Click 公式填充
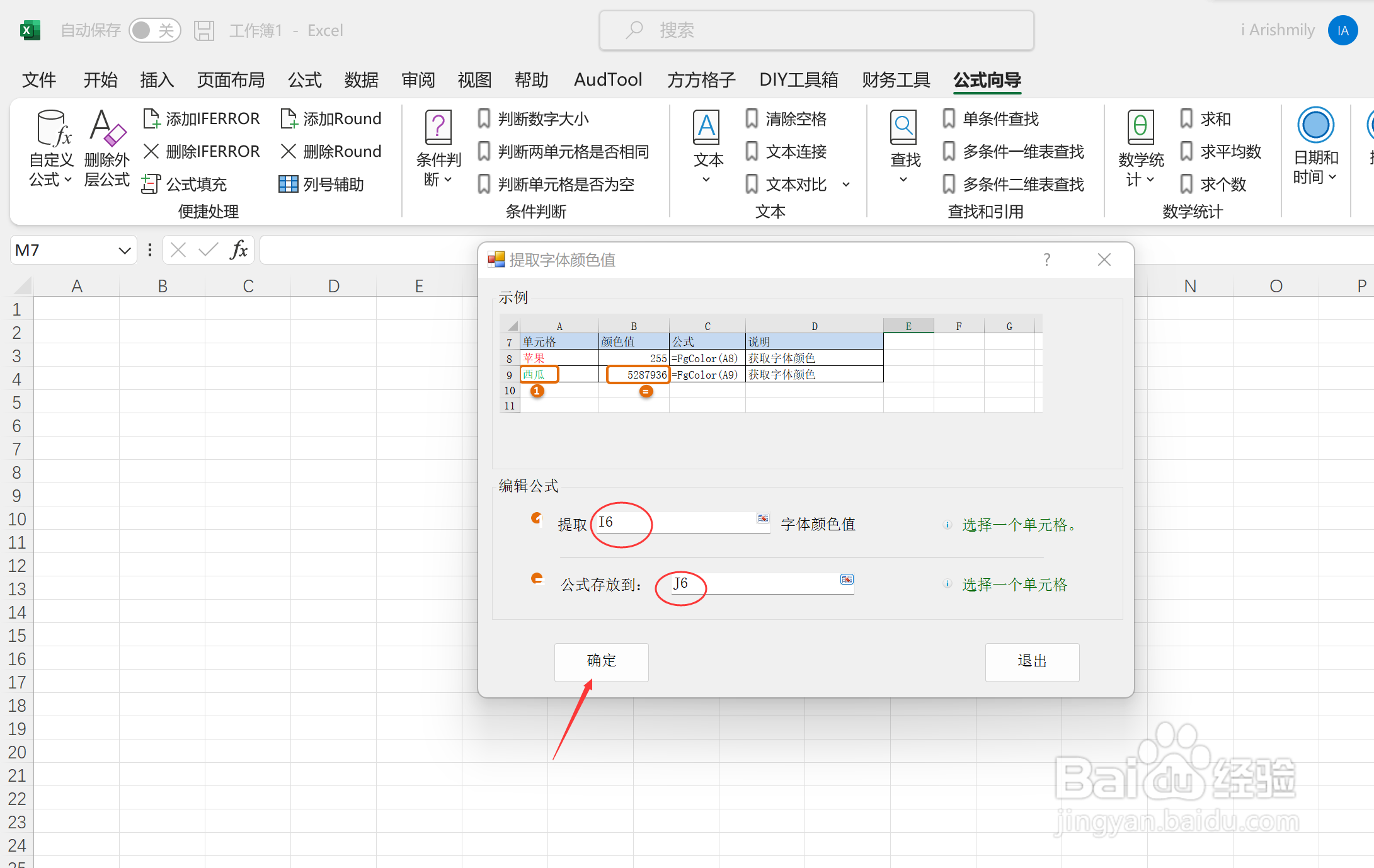This screenshot has width=1374, height=868. pos(185,184)
